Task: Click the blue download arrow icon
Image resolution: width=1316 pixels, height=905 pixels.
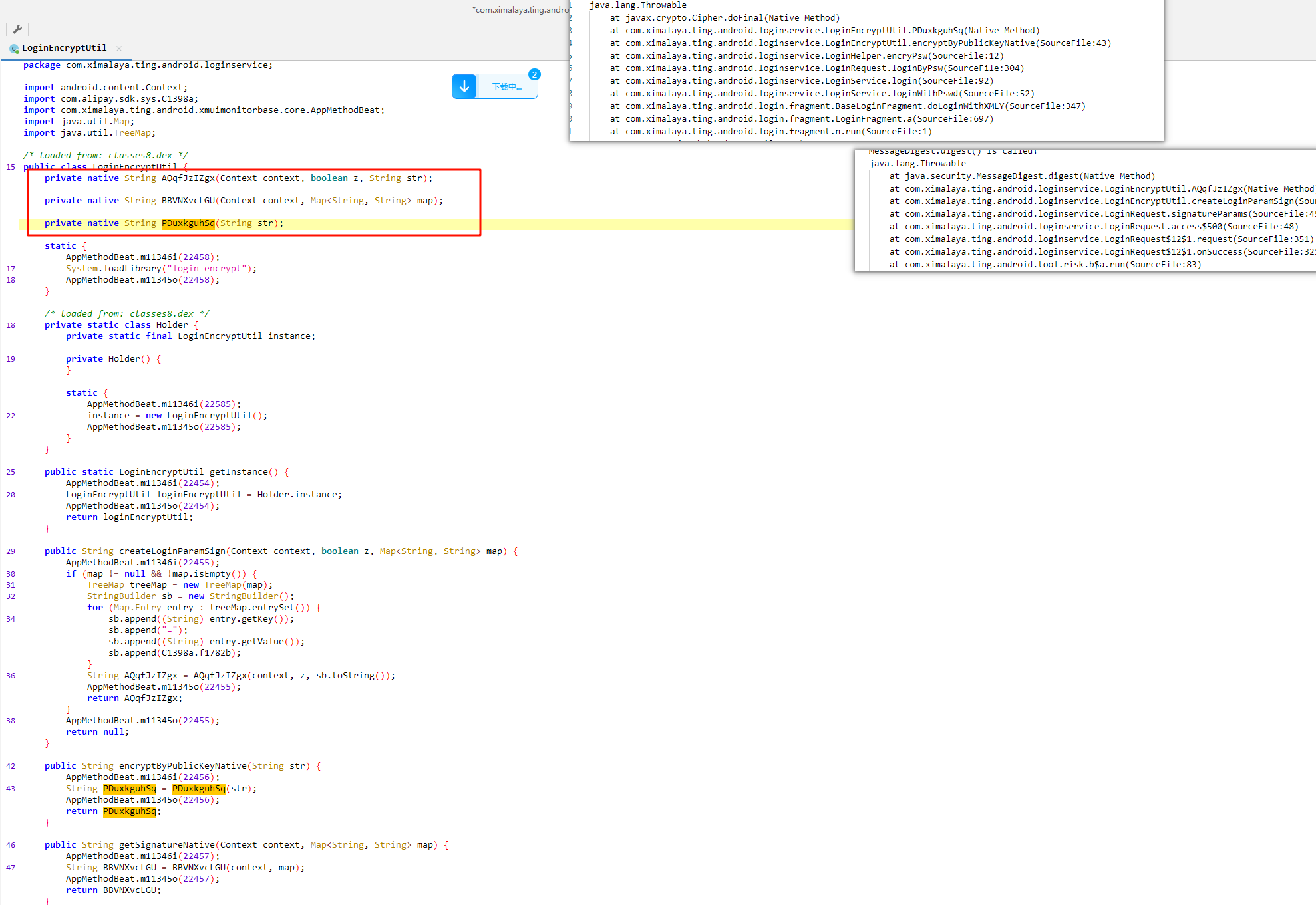Action: (464, 86)
